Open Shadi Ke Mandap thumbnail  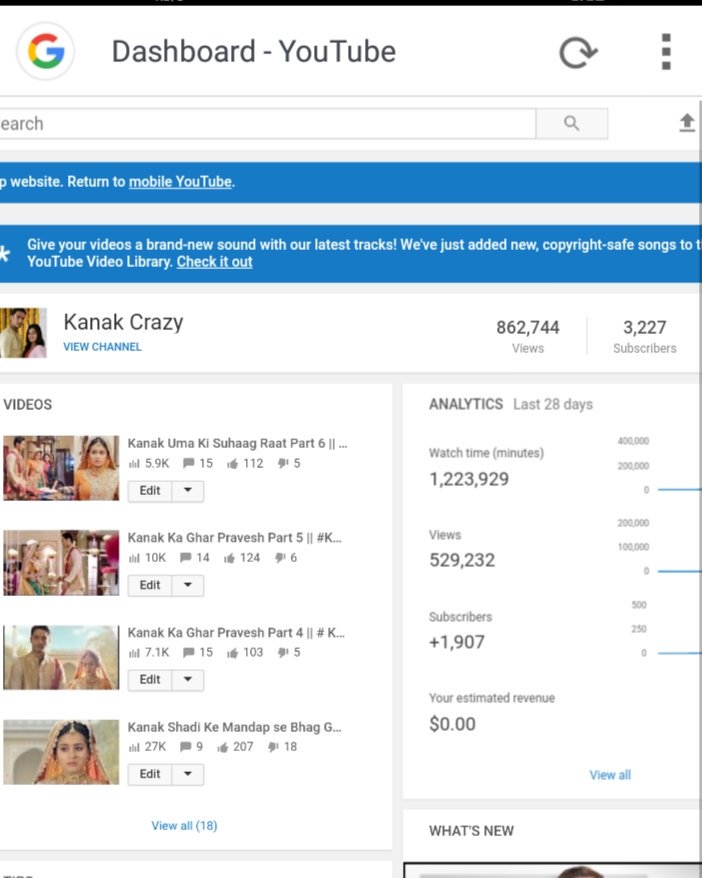[61, 752]
